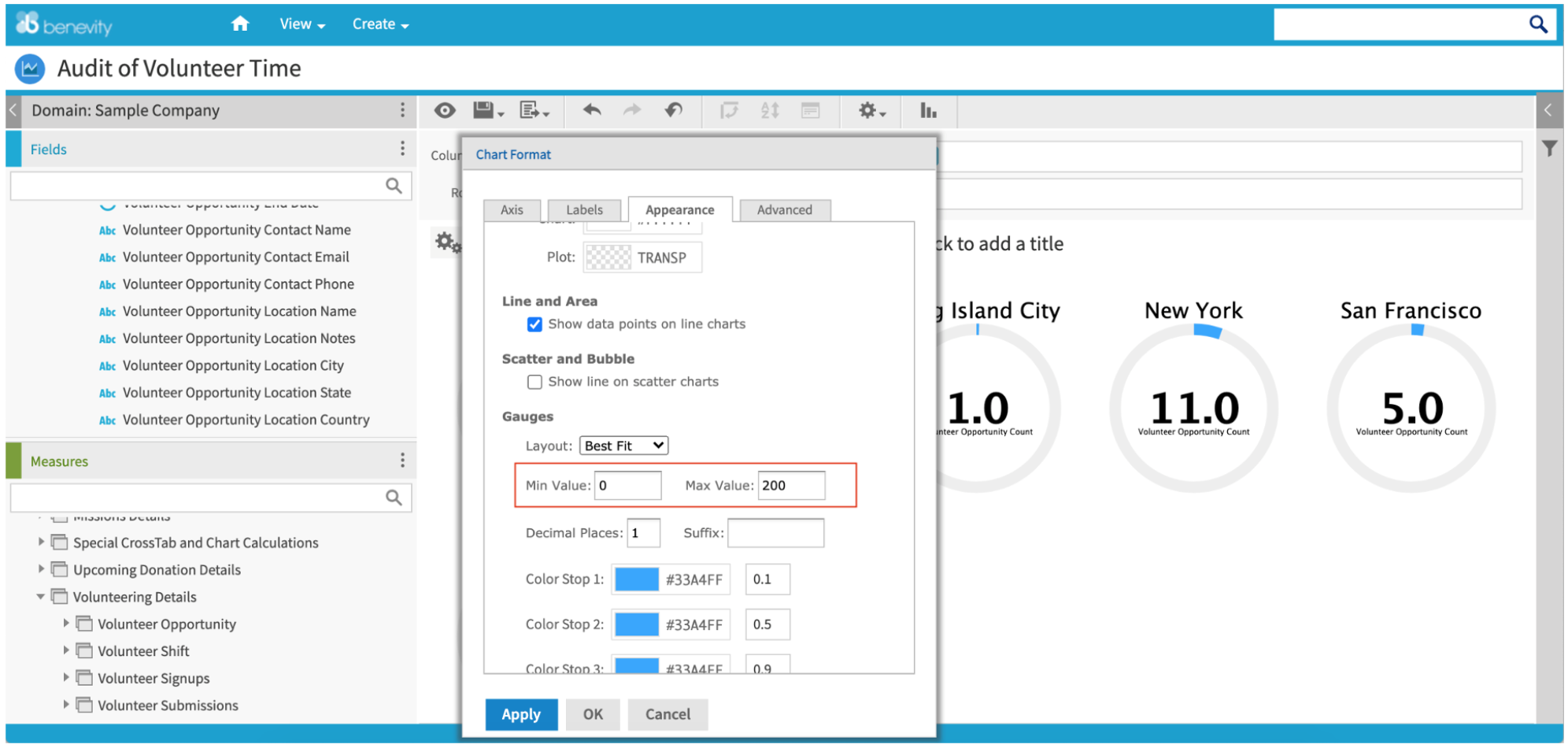1568x748 pixels.
Task: Click the Fields search magnifier icon
Action: pyautogui.click(x=394, y=186)
